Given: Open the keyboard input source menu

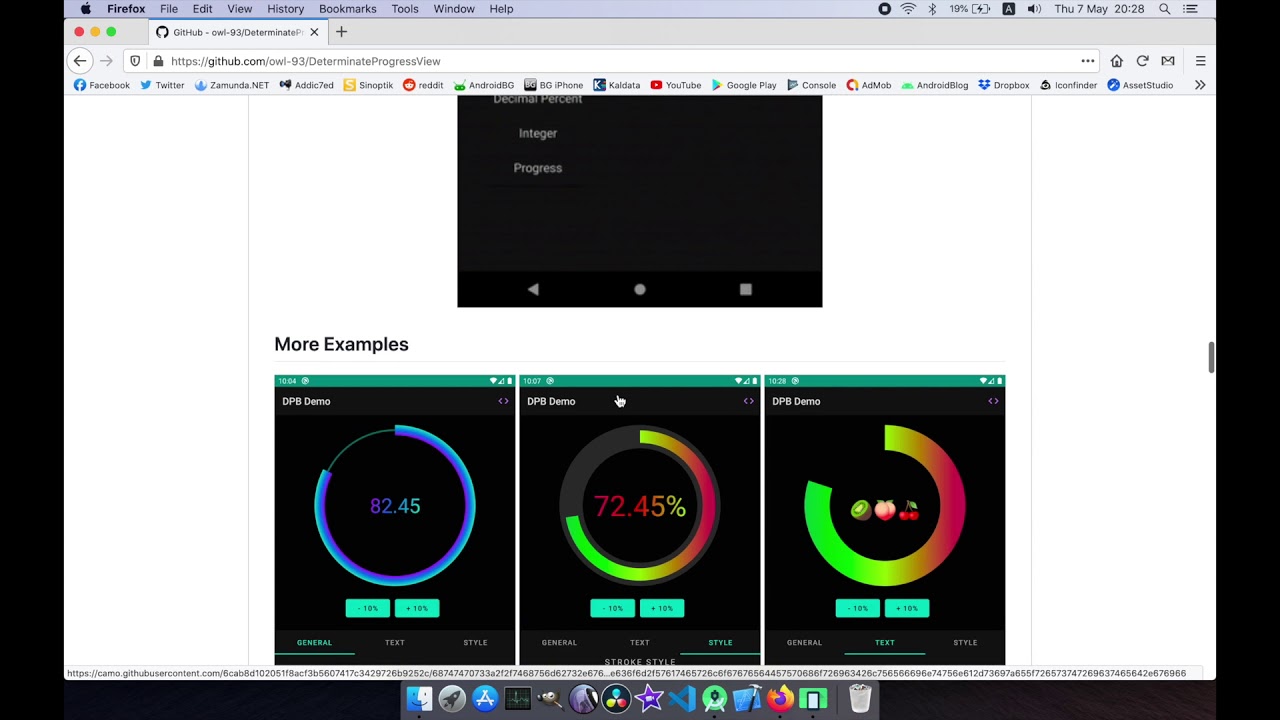Looking at the screenshot, I should pos(1008,9).
